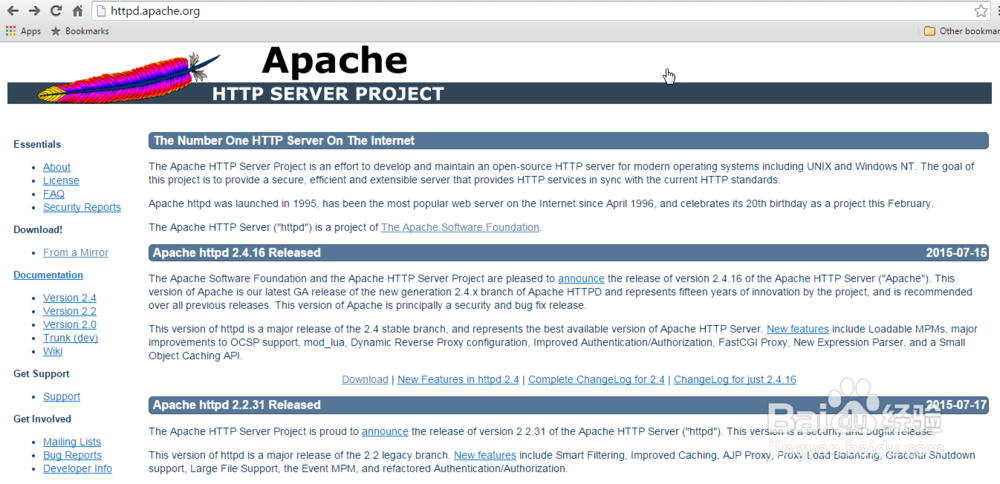
Task: Open Version 2.2 documentation
Action: click(x=70, y=311)
